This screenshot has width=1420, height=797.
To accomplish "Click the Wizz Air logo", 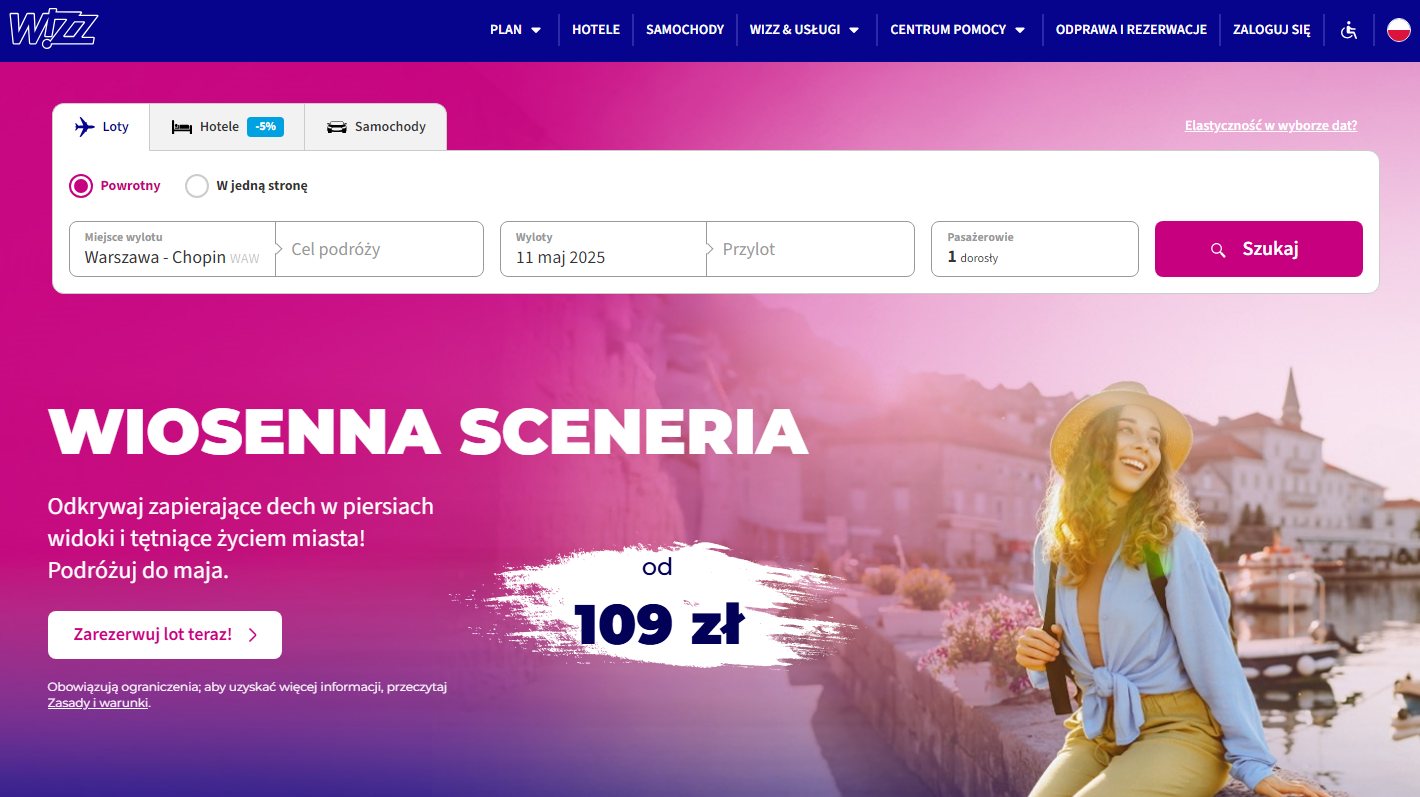I will (x=53, y=29).
